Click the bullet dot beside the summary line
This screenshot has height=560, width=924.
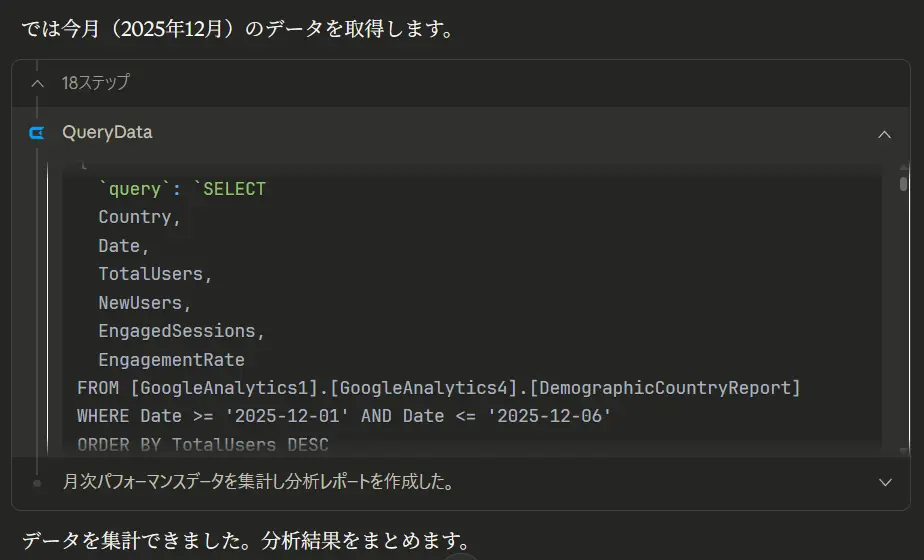[x=37, y=482]
